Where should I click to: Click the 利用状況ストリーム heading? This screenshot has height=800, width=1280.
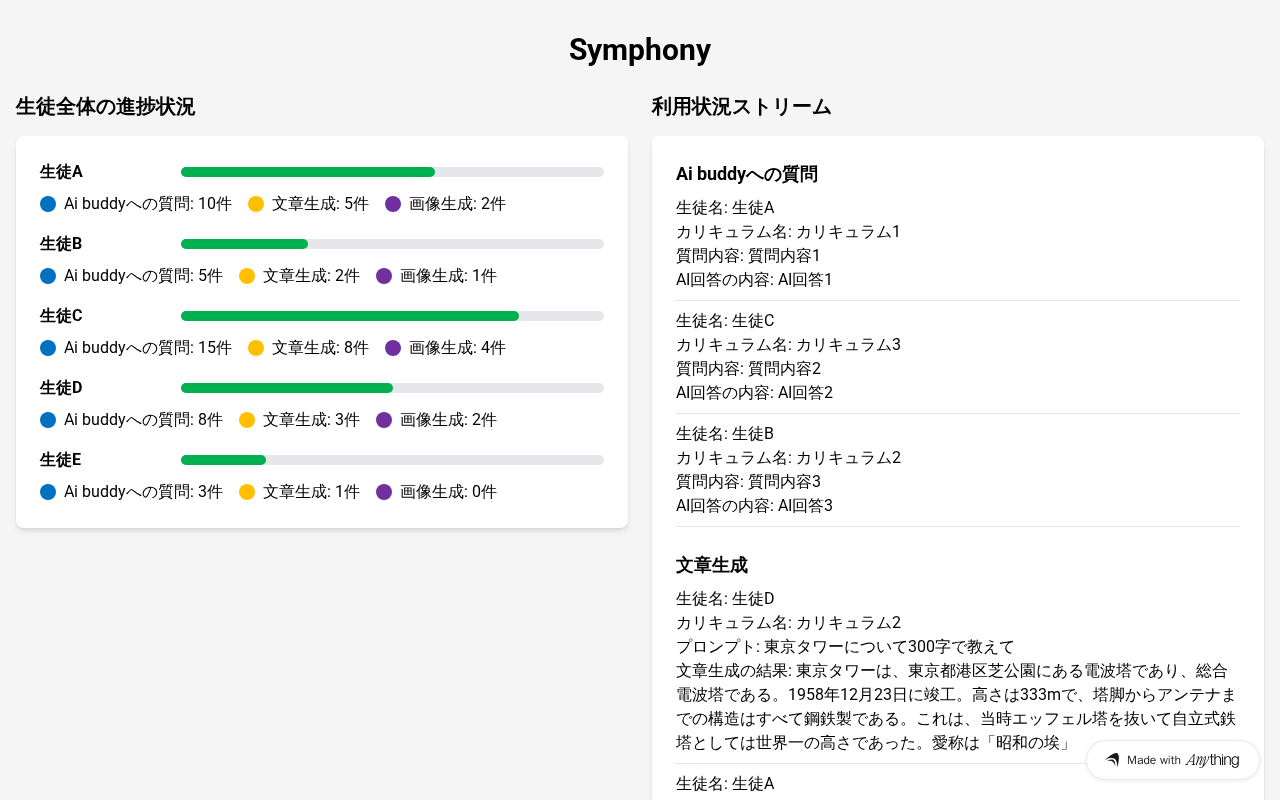tap(741, 107)
